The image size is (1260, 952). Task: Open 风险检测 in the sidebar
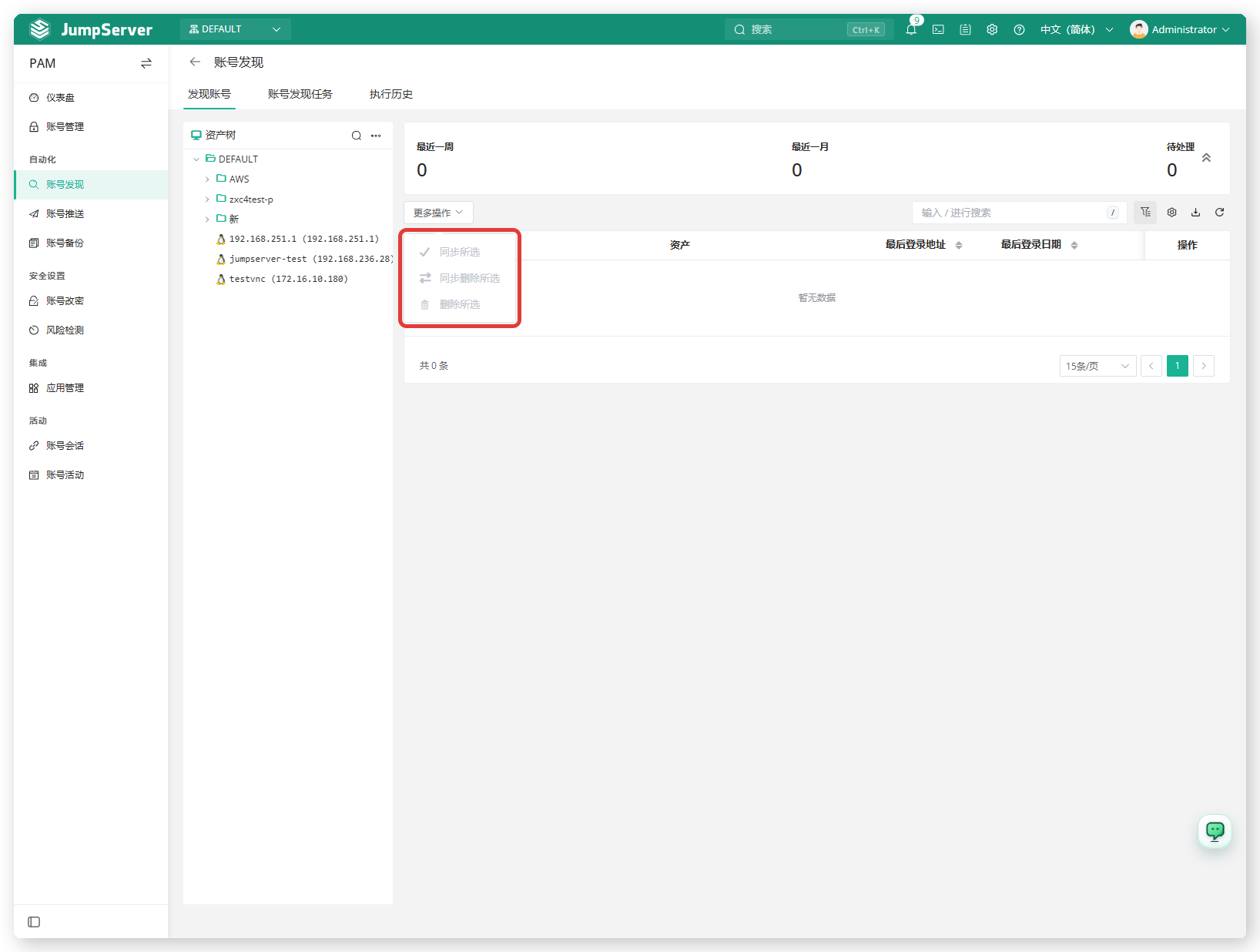[x=91, y=330]
